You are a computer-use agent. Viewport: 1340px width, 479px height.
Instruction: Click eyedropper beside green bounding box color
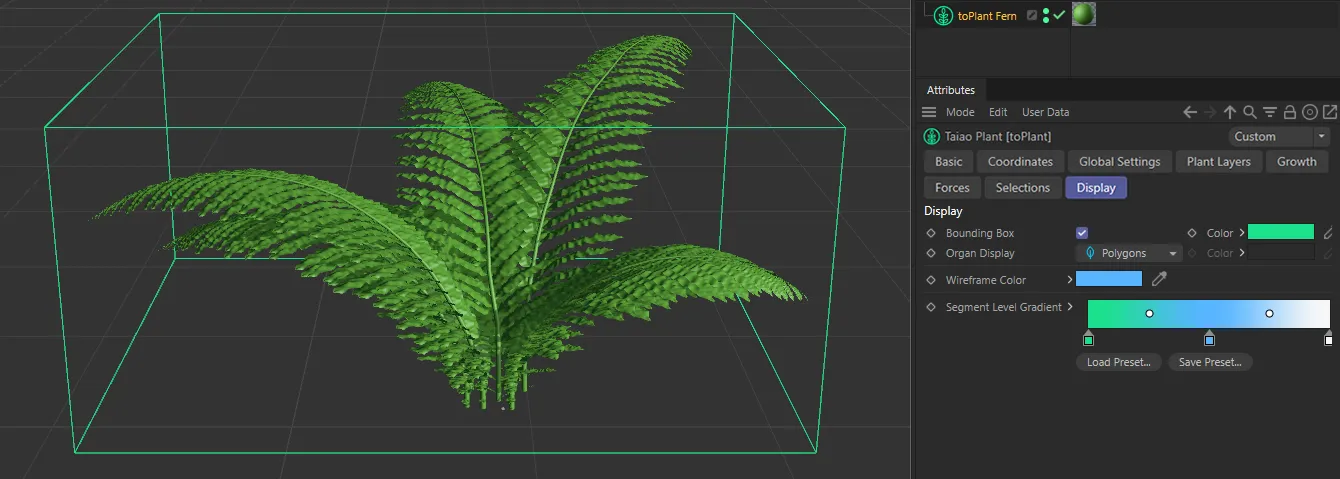[x=1328, y=233]
